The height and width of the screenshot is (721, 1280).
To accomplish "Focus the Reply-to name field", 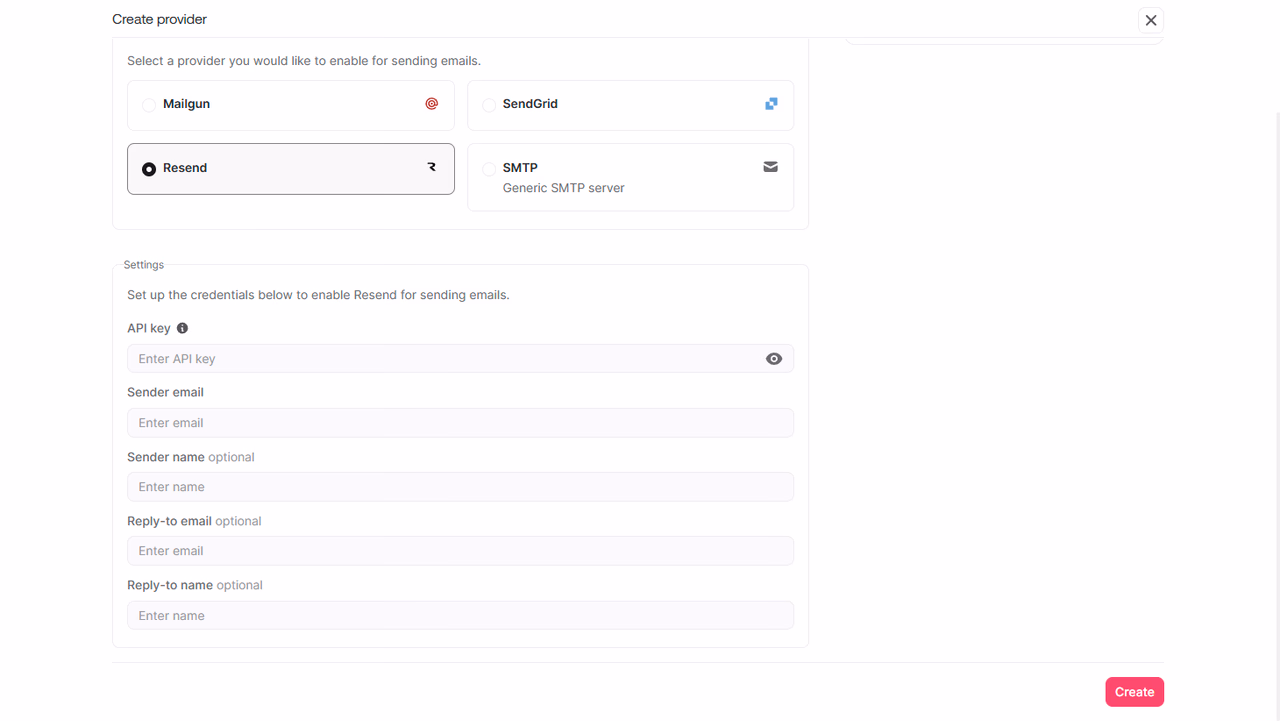I will [460, 615].
